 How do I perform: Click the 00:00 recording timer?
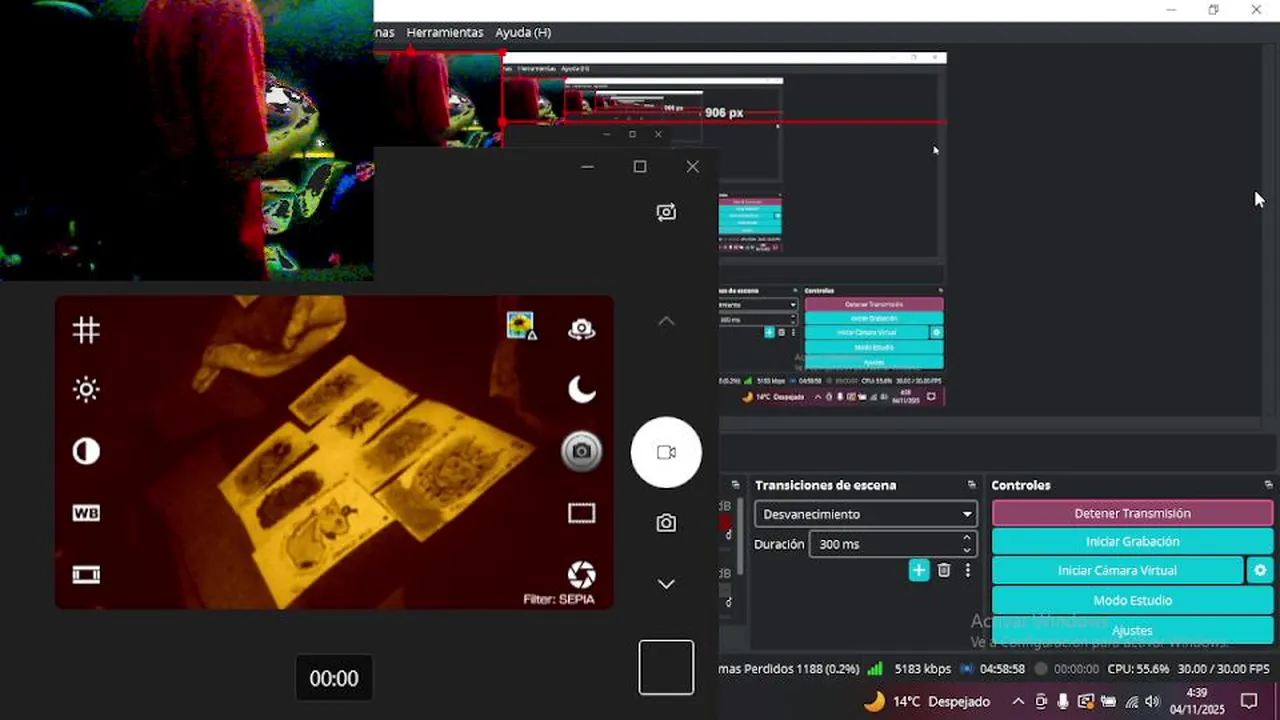(334, 678)
